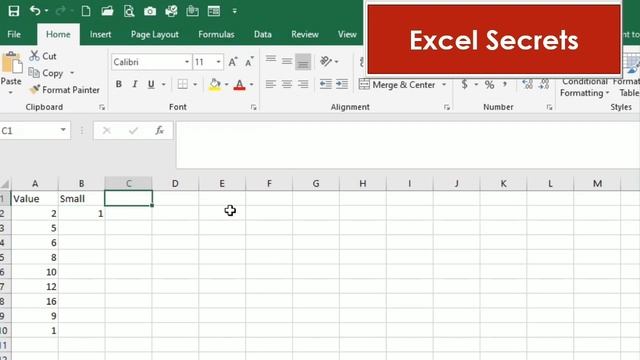The width and height of the screenshot is (640, 360).
Task: Open the View tab
Action: tap(347, 35)
